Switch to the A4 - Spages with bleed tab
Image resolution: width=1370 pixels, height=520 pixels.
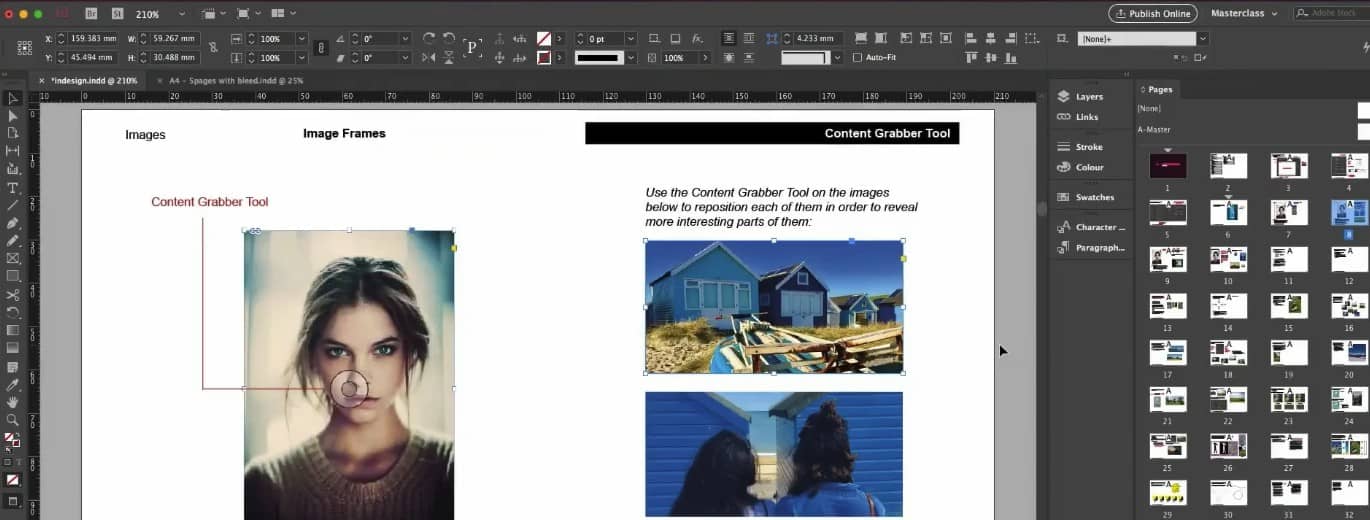236,80
